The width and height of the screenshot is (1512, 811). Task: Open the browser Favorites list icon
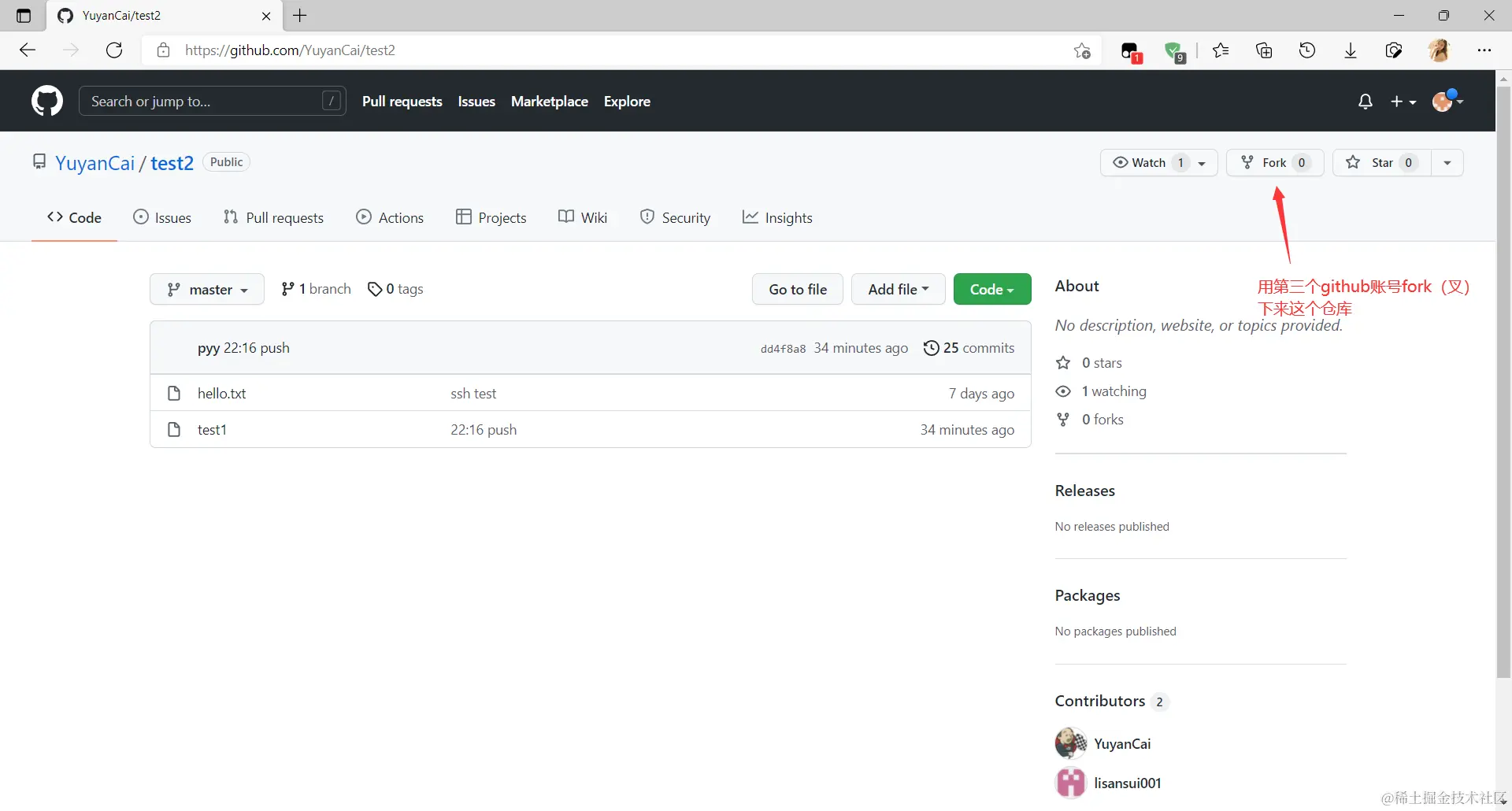pyautogui.click(x=1221, y=50)
